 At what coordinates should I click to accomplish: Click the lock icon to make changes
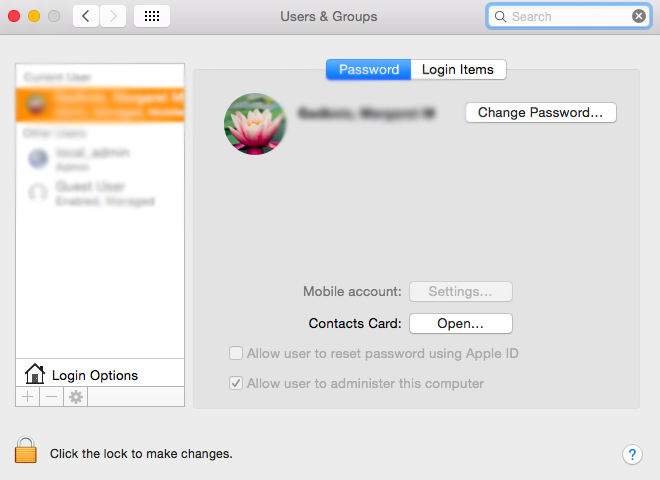[x=26, y=452]
